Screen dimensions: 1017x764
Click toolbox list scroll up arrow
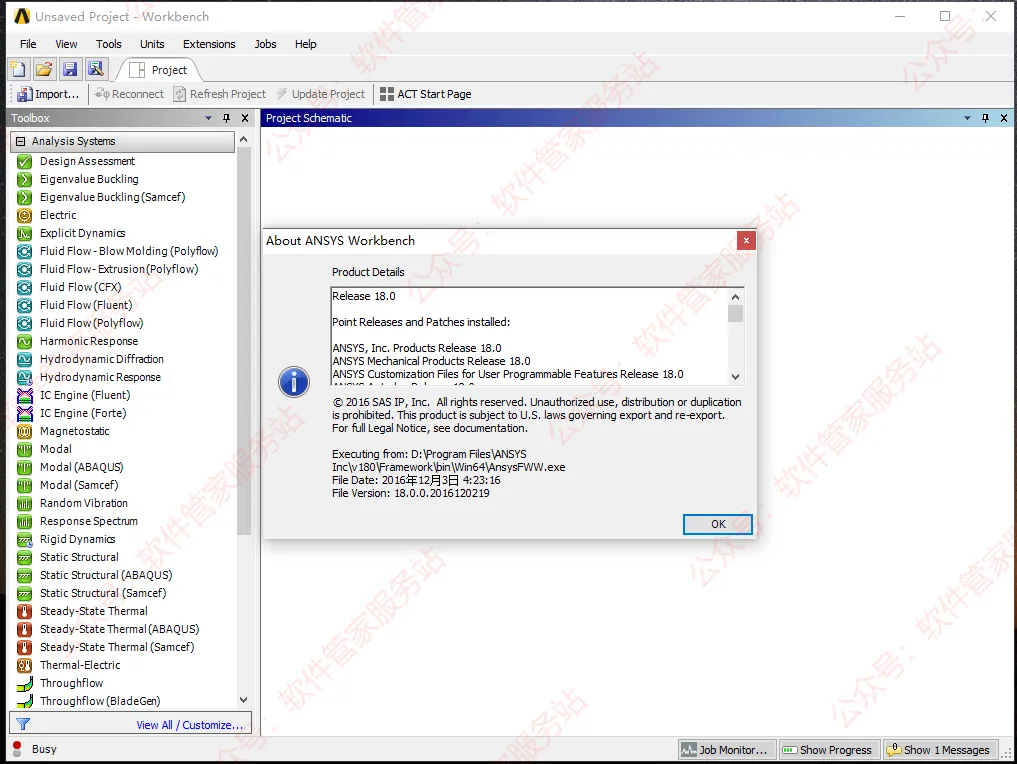click(243, 139)
